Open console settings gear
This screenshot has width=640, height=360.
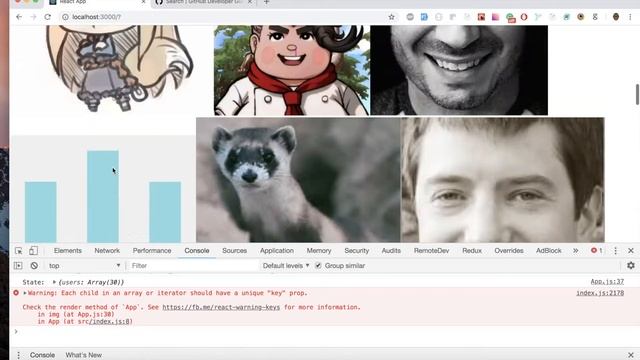631,266
